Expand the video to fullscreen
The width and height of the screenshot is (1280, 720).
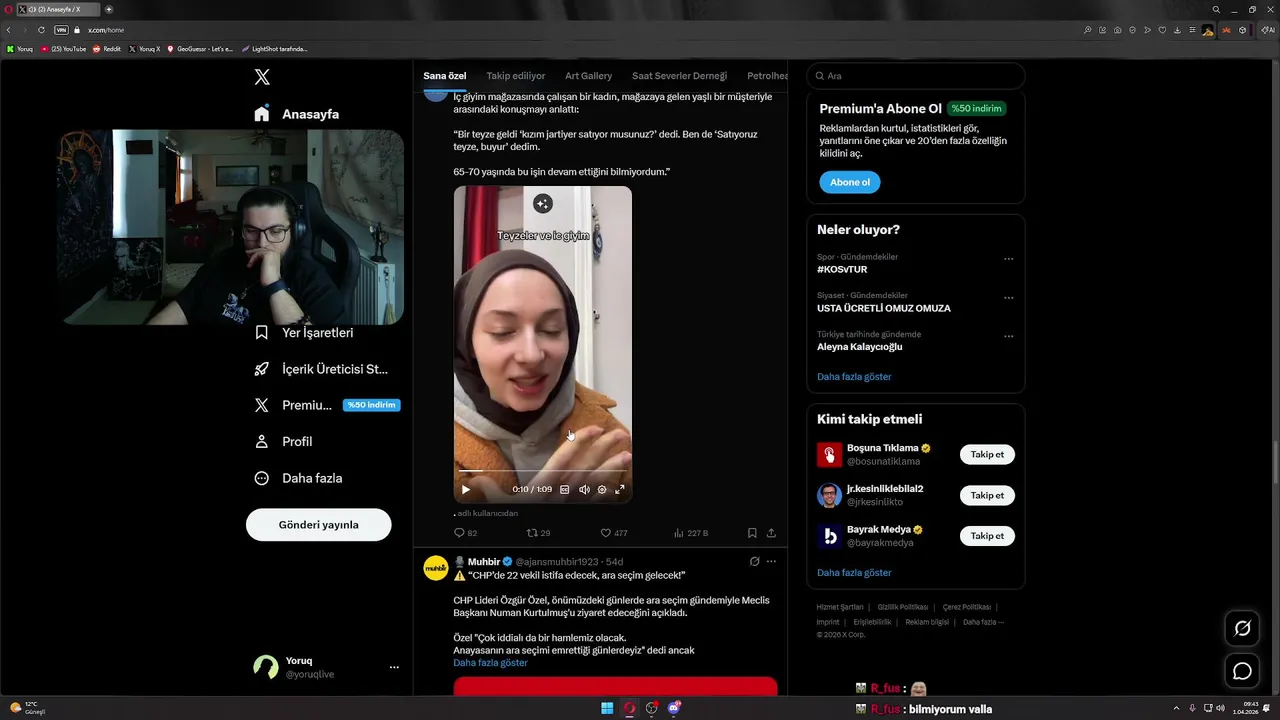pyautogui.click(x=620, y=489)
